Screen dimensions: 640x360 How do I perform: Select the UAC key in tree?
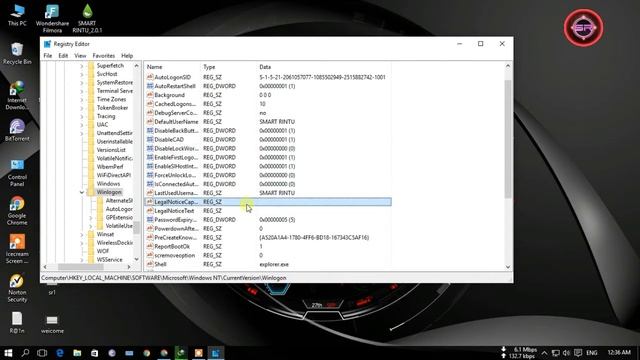pos(102,124)
